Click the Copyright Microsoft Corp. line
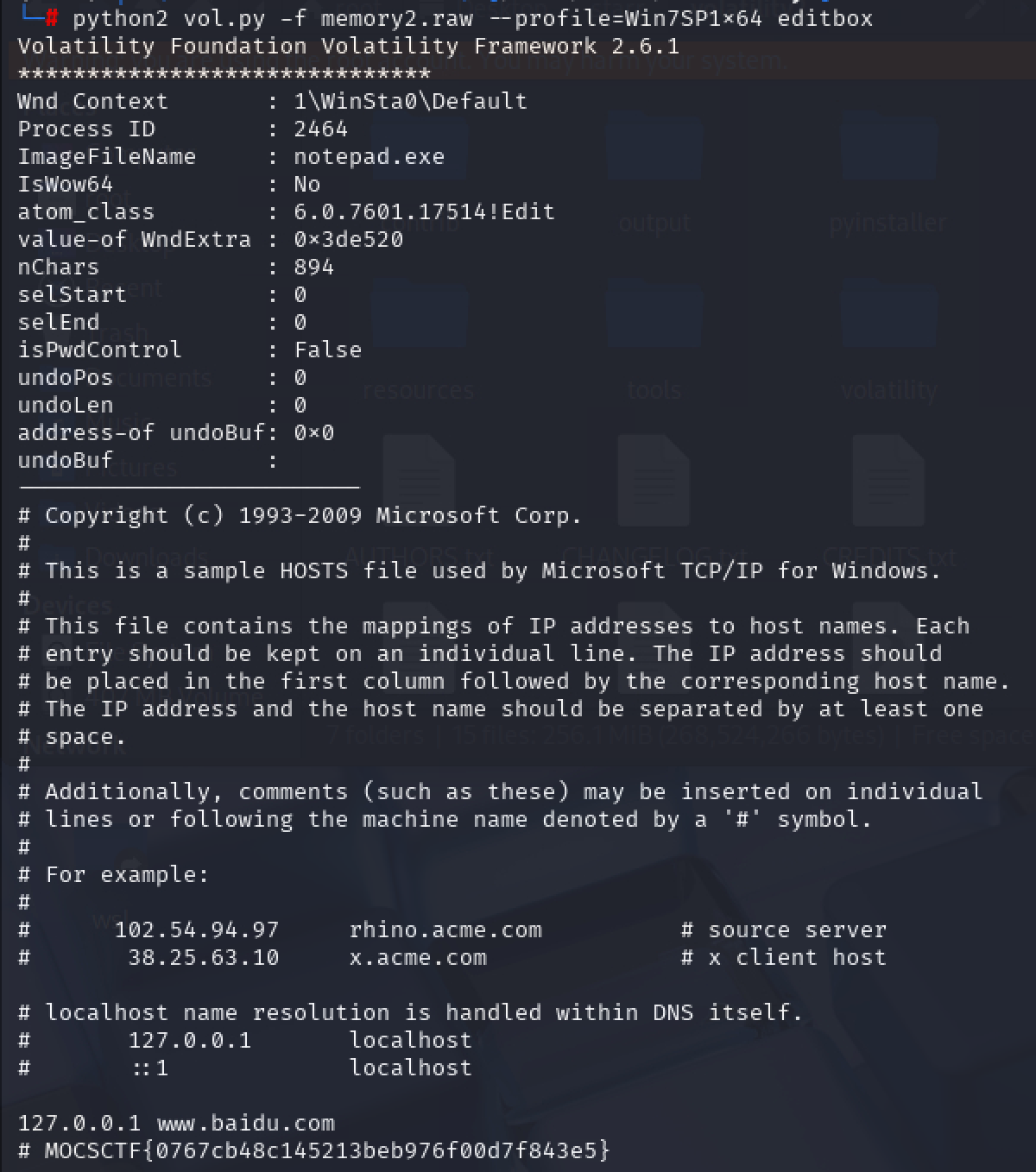The image size is (1036, 1172). click(300, 515)
